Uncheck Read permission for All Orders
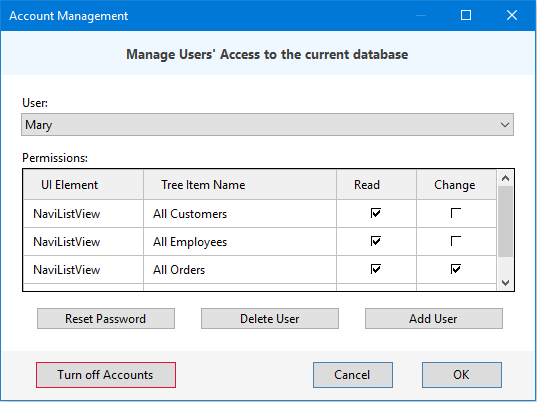Viewport: 537px width, 402px height. pyautogui.click(x=376, y=269)
